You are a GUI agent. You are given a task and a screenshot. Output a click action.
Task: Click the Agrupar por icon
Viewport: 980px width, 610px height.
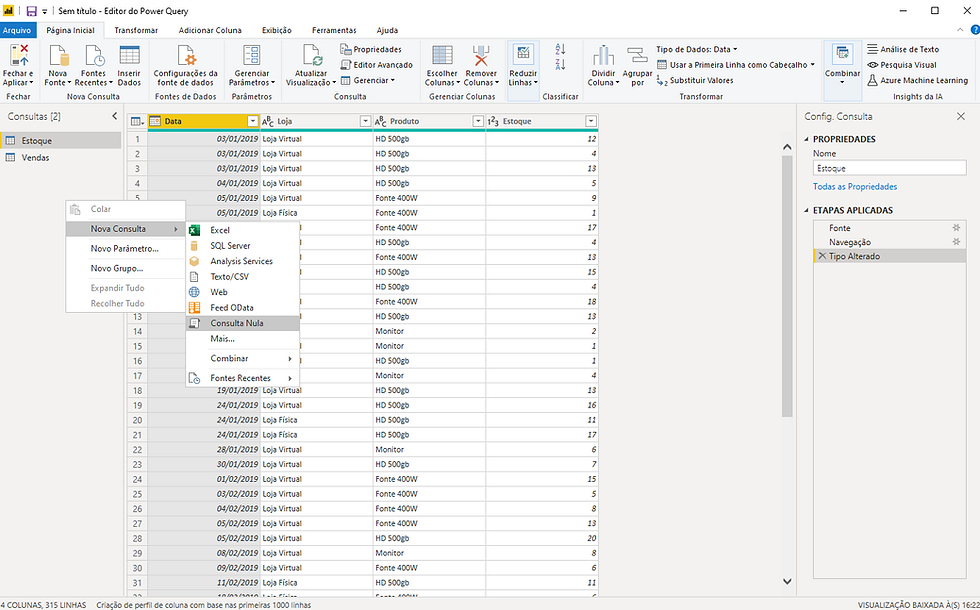coord(637,56)
